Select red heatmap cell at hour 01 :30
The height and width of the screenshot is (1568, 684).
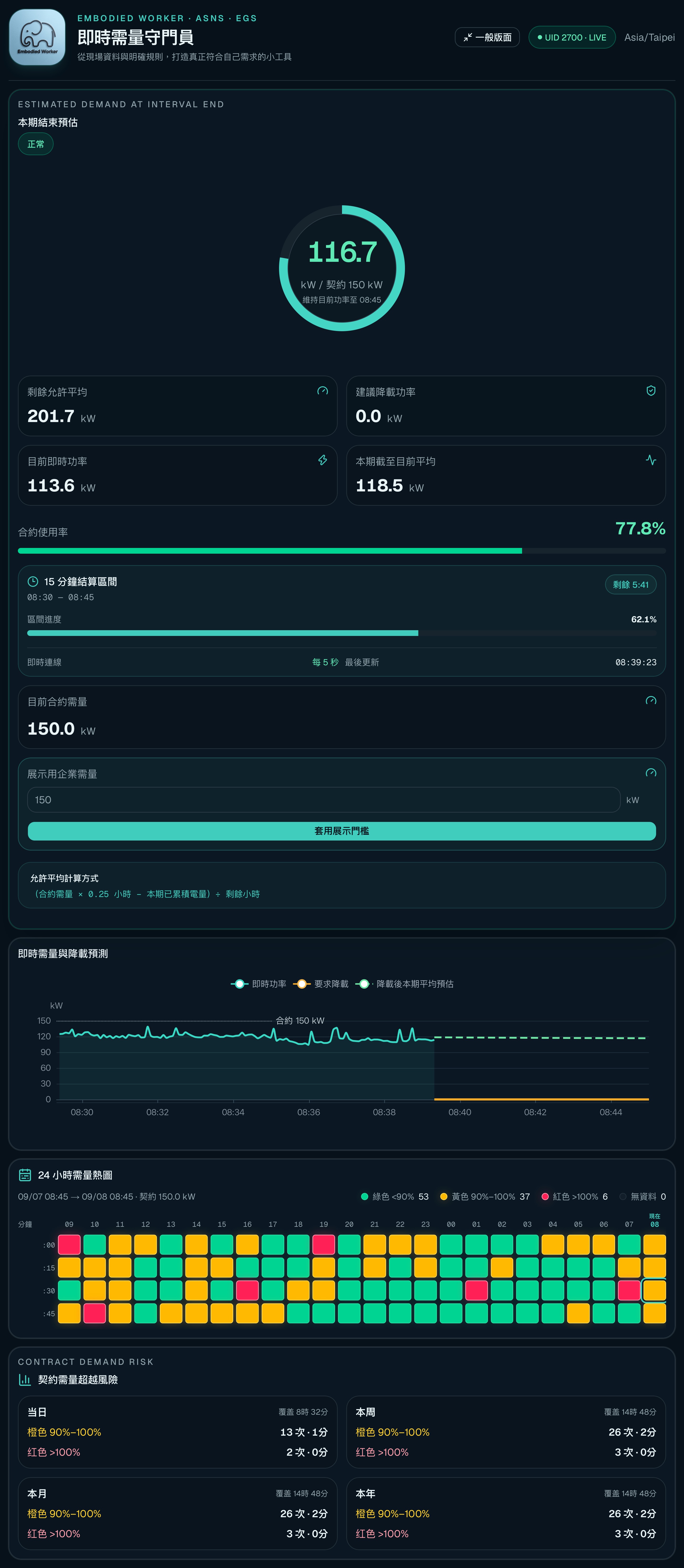point(476,1290)
